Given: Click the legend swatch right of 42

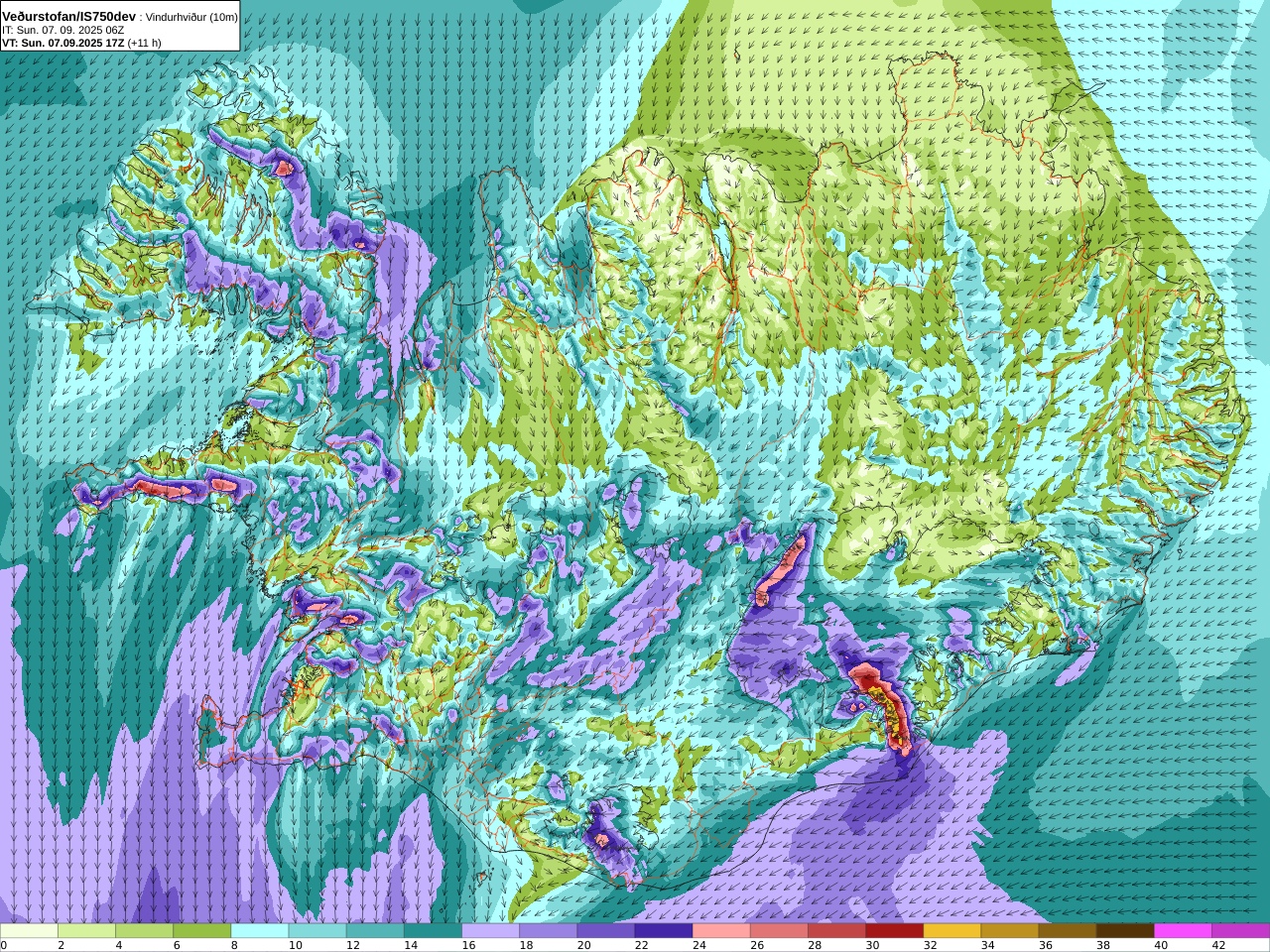Looking at the screenshot, I should coord(1240,931).
